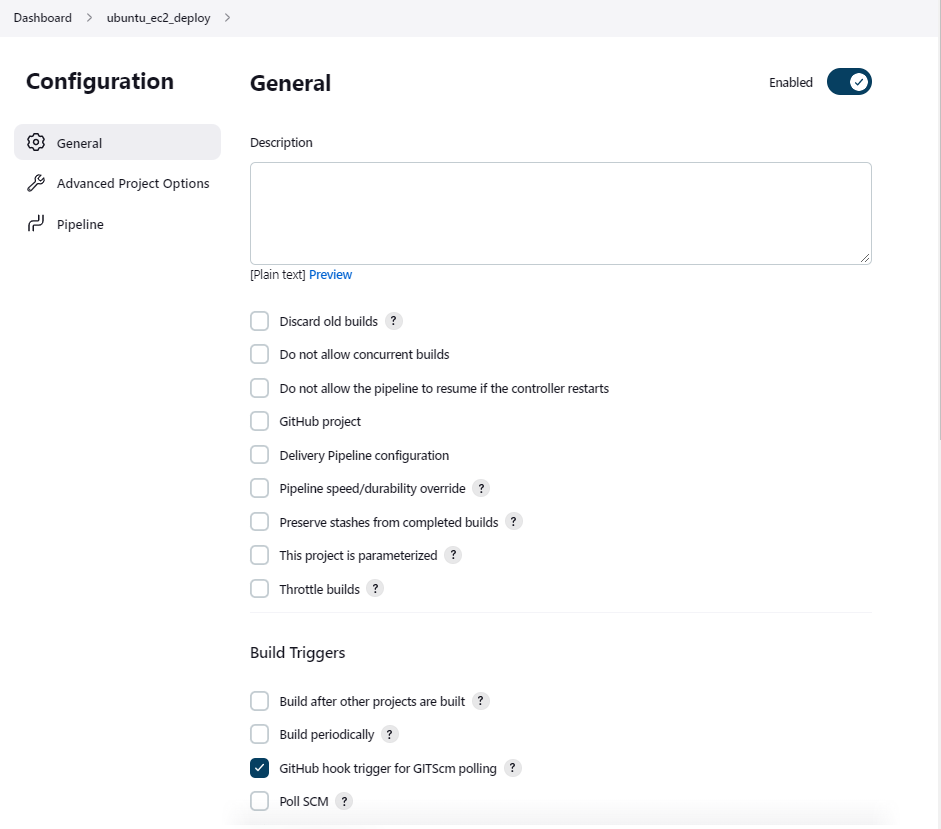
Task: Show help for Poll SCM
Action: (x=344, y=801)
